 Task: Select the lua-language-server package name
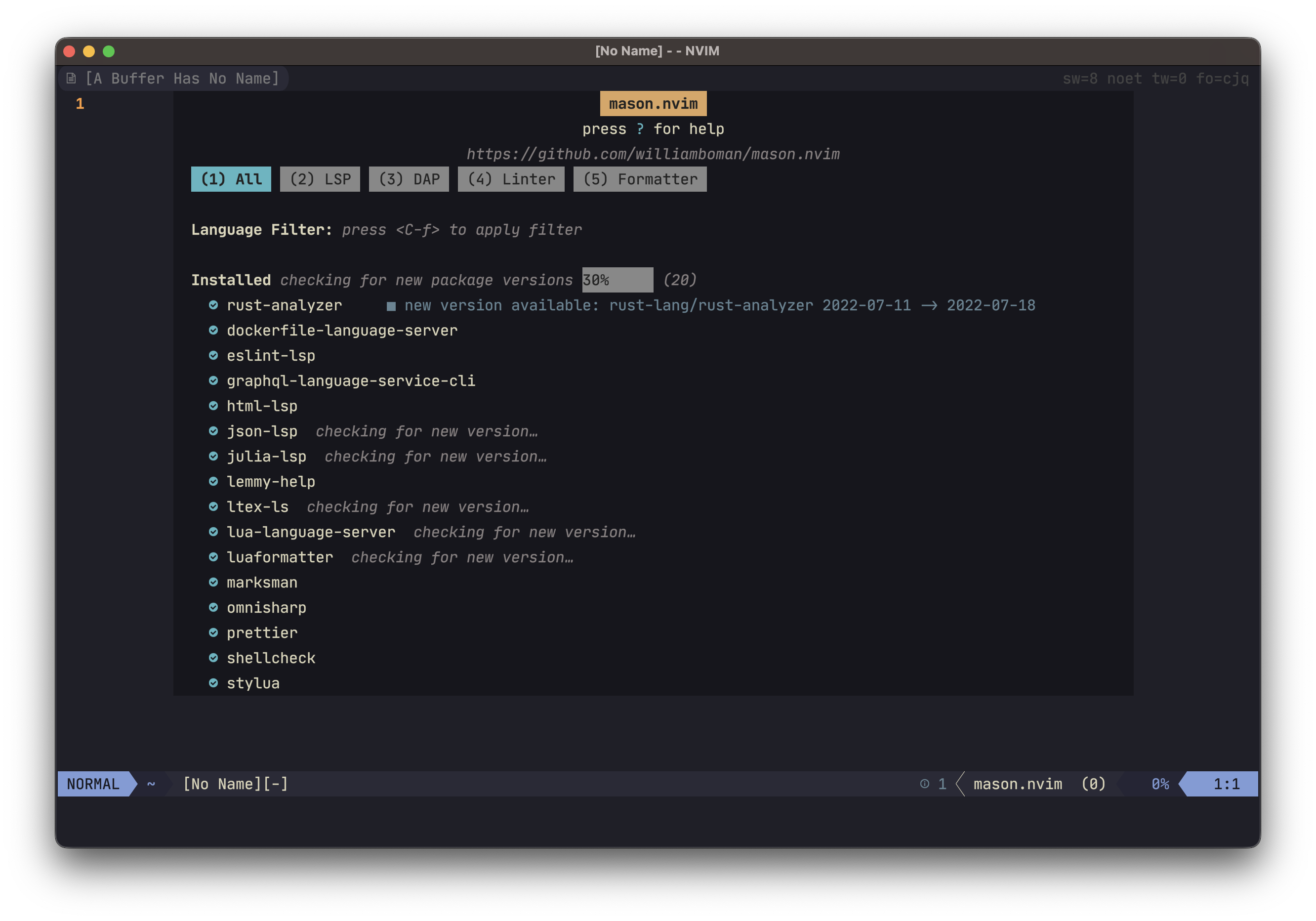tap(311, 533)
